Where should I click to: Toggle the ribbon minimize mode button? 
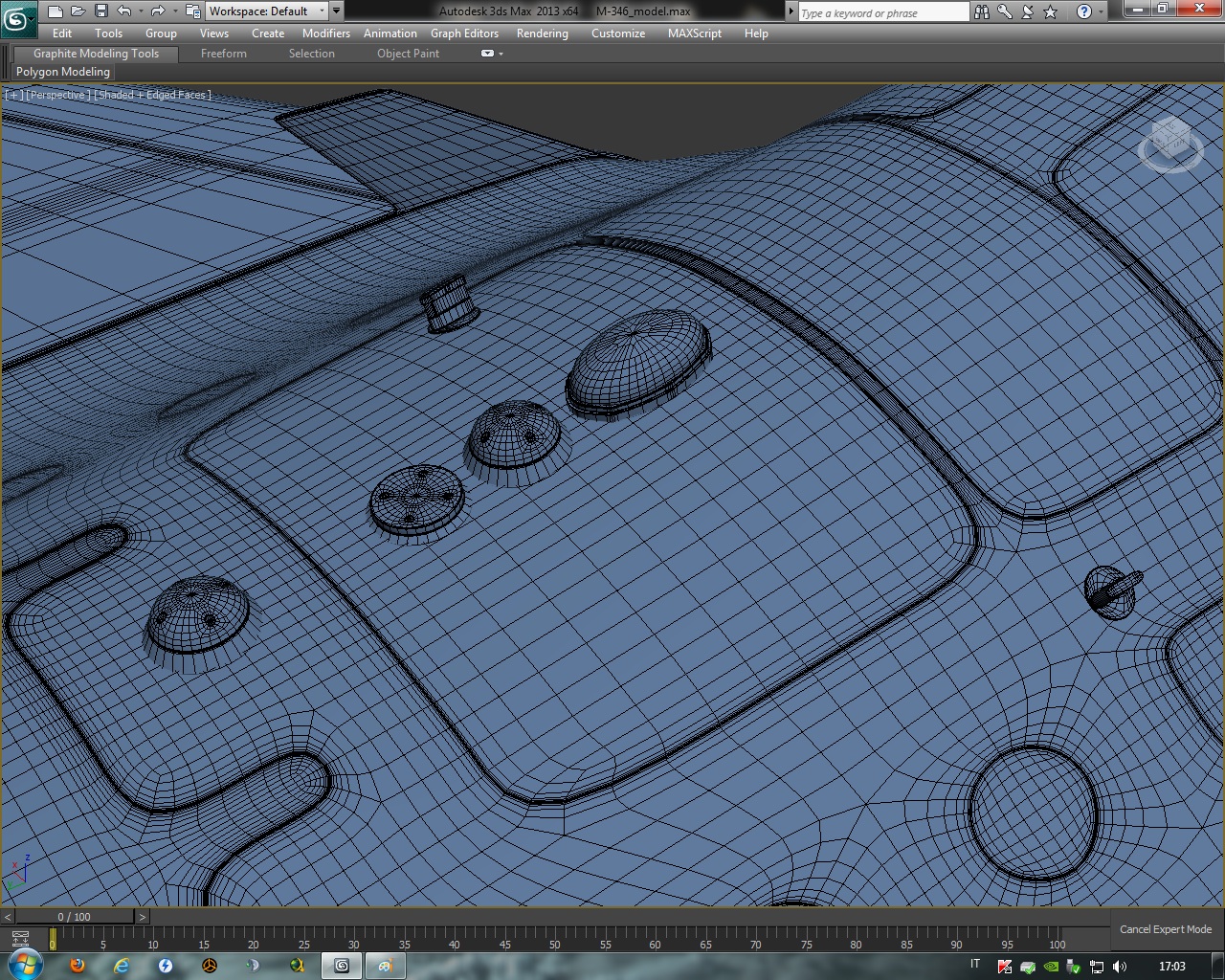[x=488, y=54]
